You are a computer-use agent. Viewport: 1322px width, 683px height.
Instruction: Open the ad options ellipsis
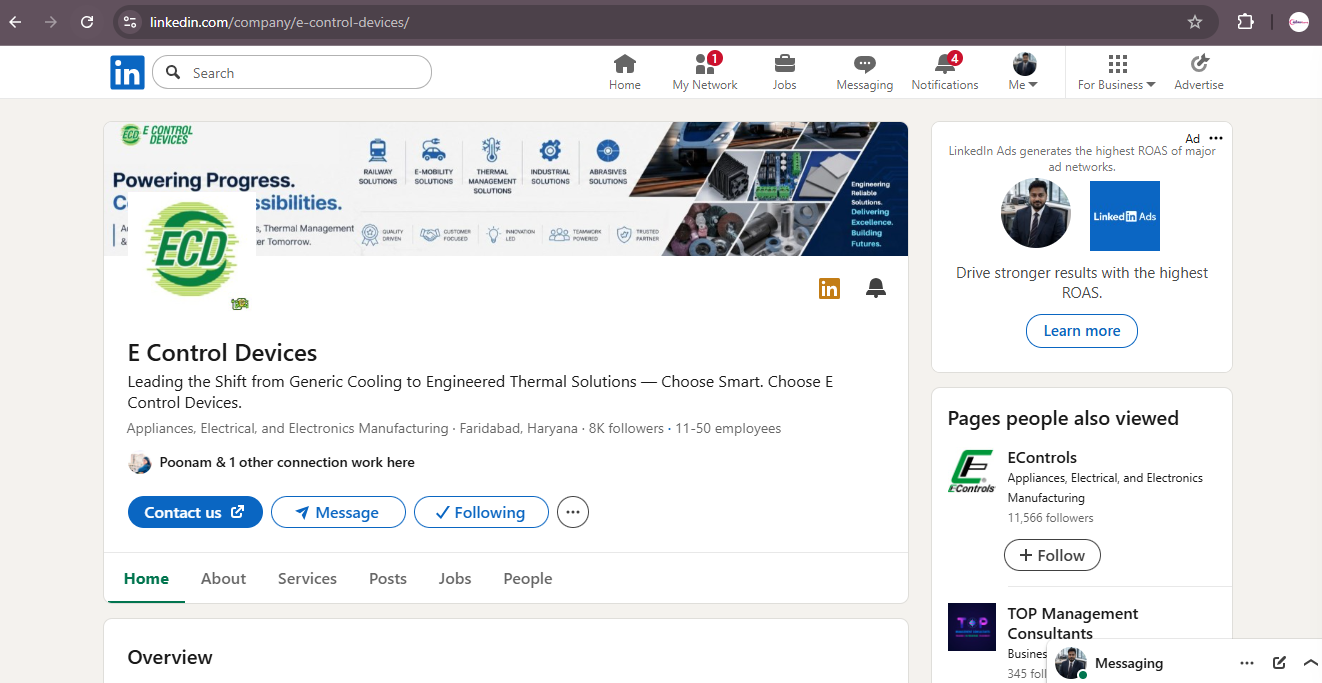pos(1215,138)
